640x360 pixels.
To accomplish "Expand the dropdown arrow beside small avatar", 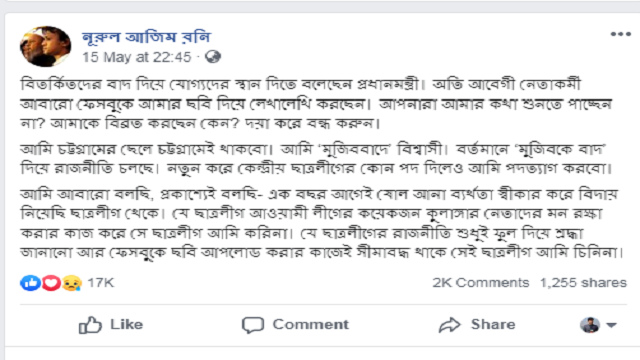I will coord(611,325).
